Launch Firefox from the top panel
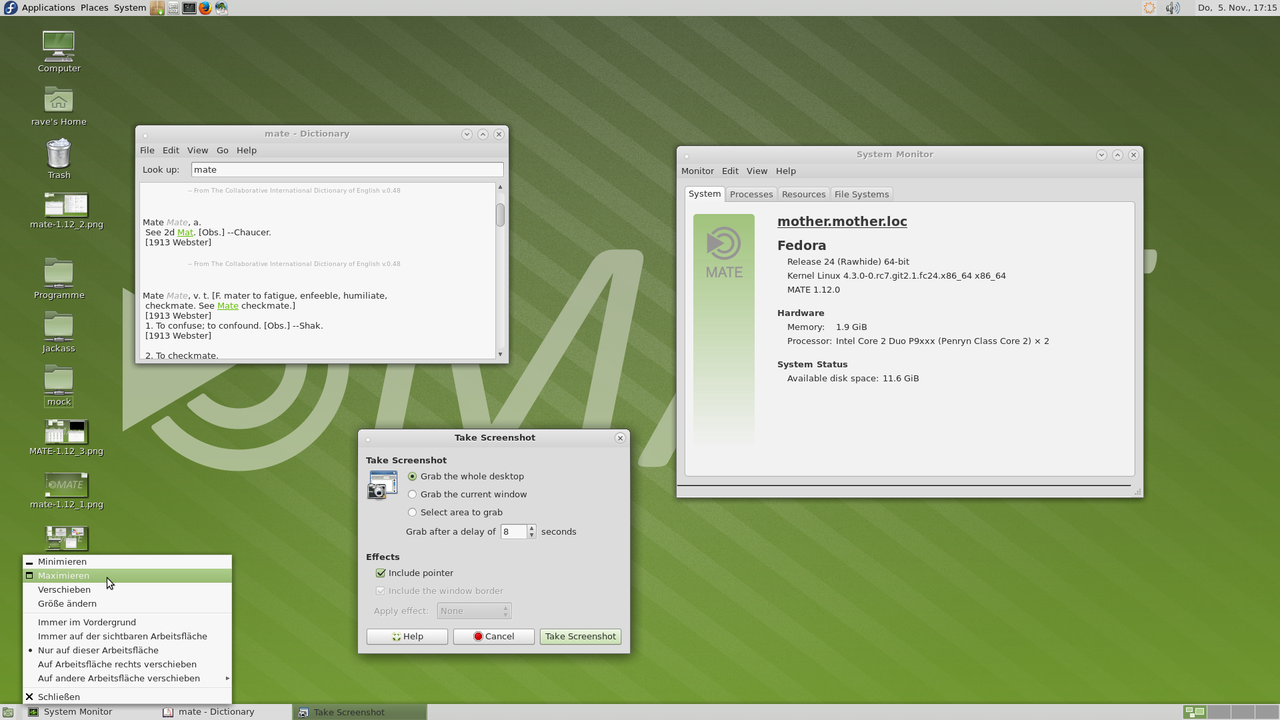 pos(205,8)
